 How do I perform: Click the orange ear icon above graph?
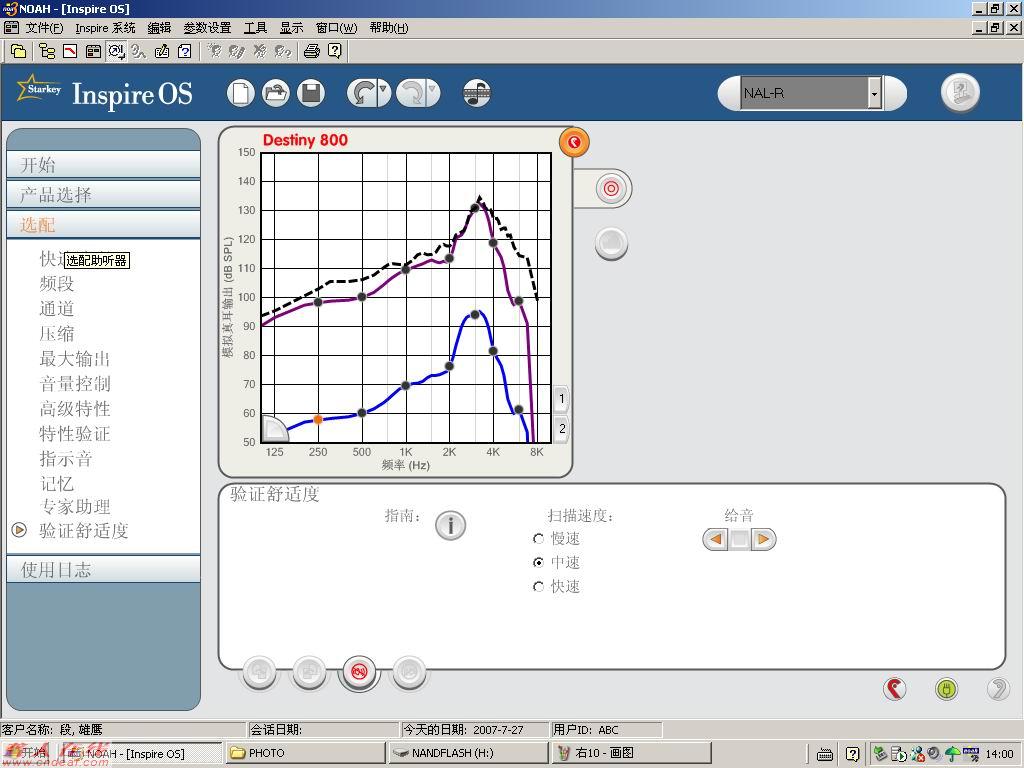point(574,142)
